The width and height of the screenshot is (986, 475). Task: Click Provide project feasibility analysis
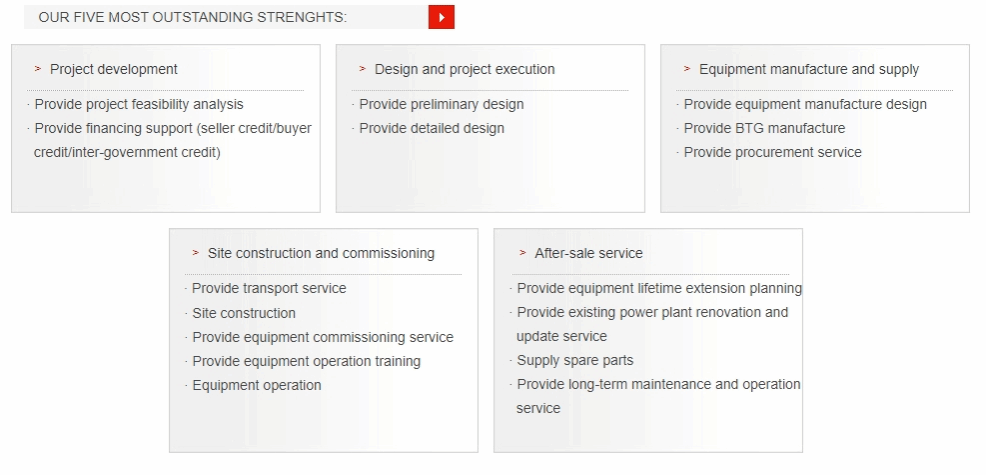click(x=139, y=104)
